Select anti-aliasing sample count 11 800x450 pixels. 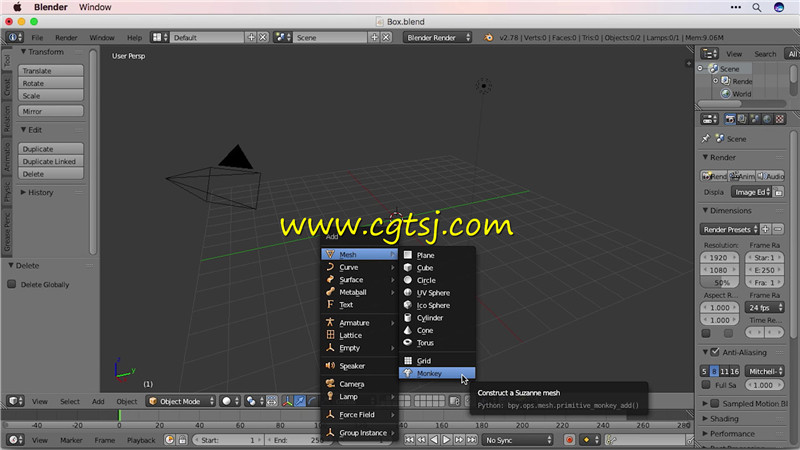[x=724, y=371]
